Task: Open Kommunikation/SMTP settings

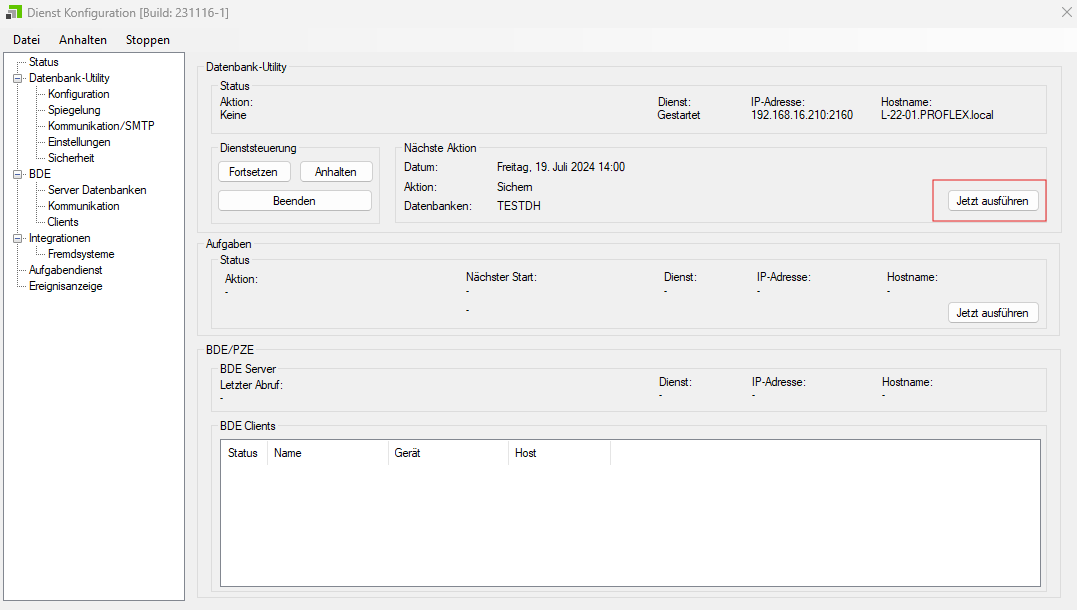Action: tap(101, 126)
